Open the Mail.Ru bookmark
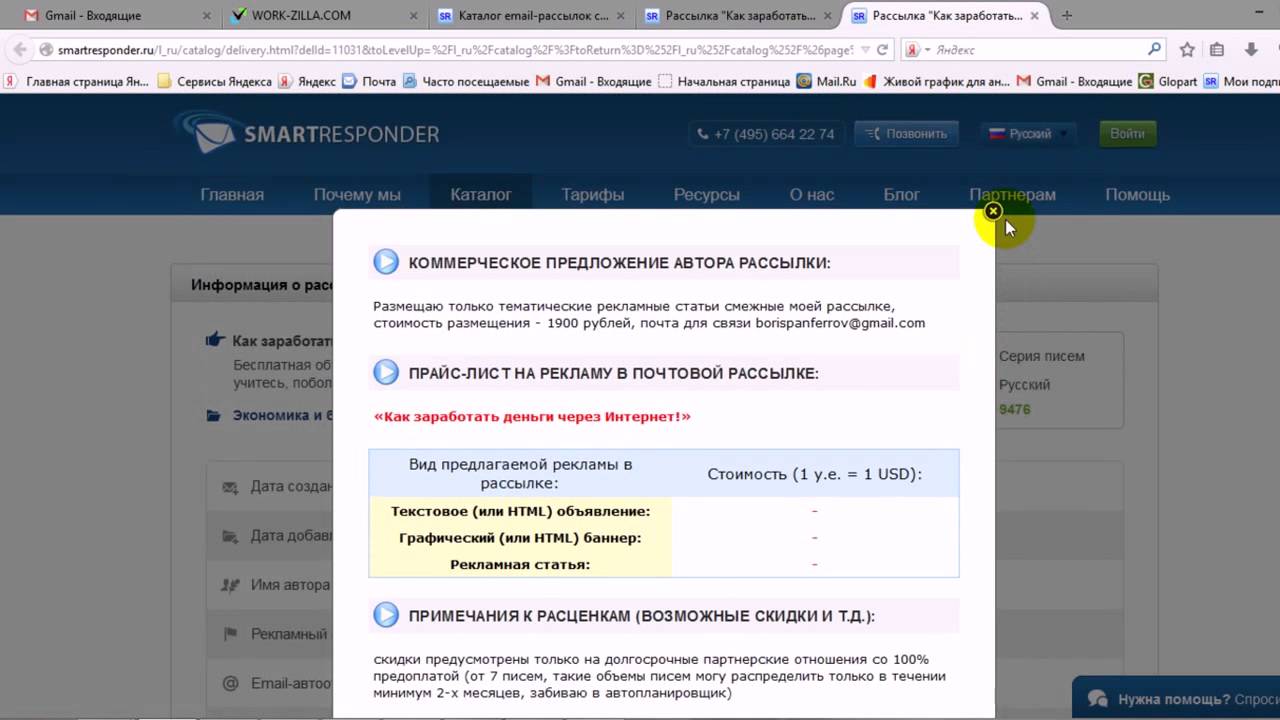1280x720 pixels. click(827, 82)
